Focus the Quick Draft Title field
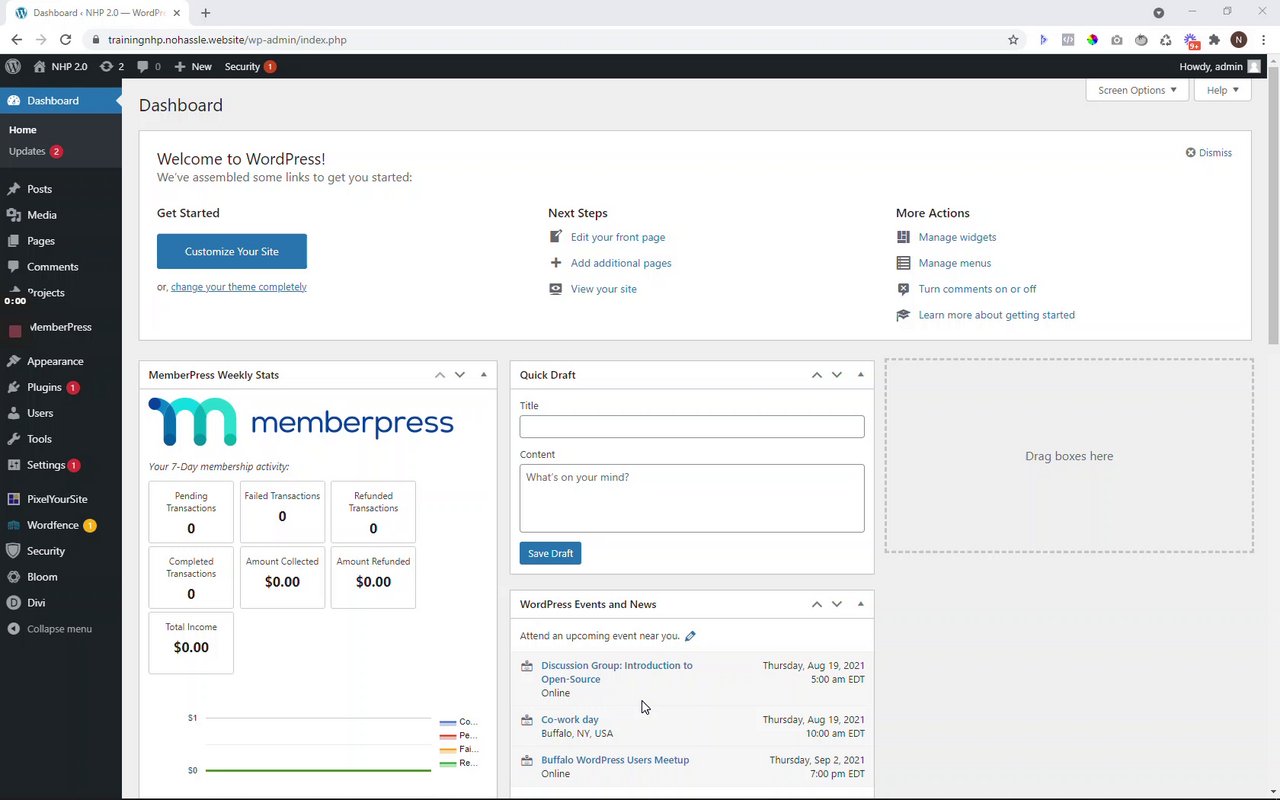The image size is (1280, 800). (x=692, y=426)
